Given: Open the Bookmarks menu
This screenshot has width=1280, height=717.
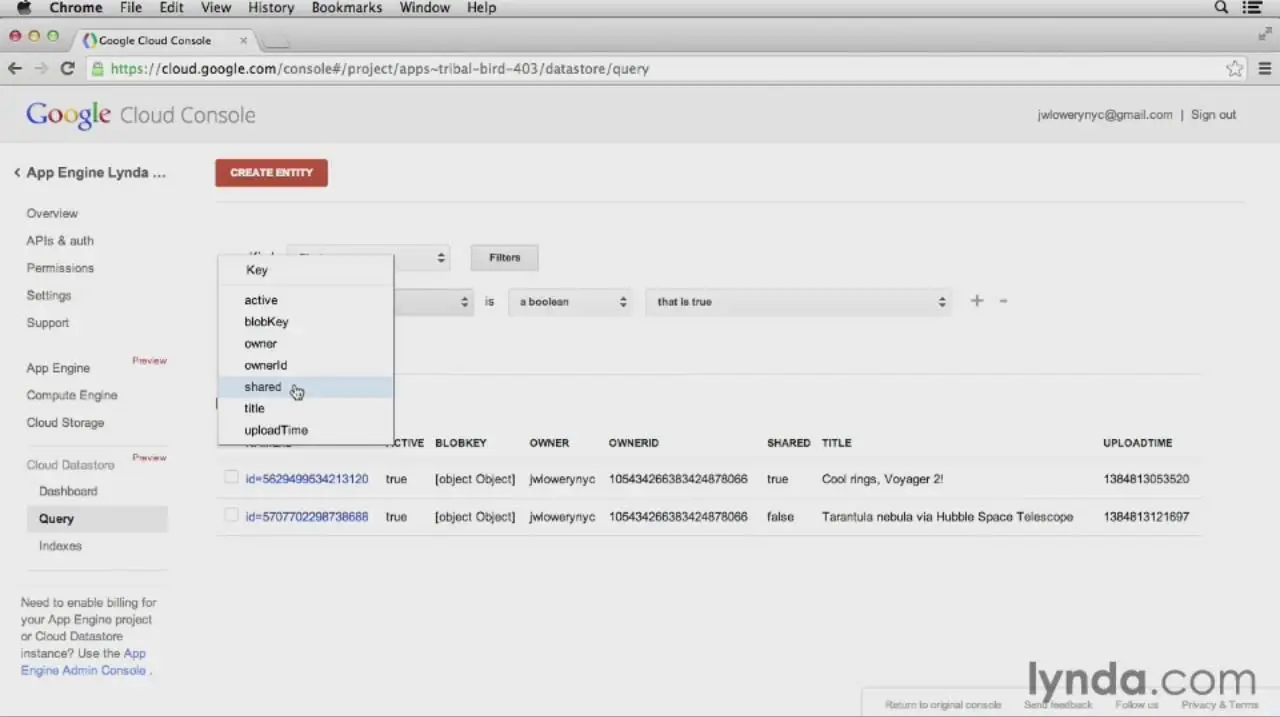Looking at the screenshot, I should click(347, 8).
